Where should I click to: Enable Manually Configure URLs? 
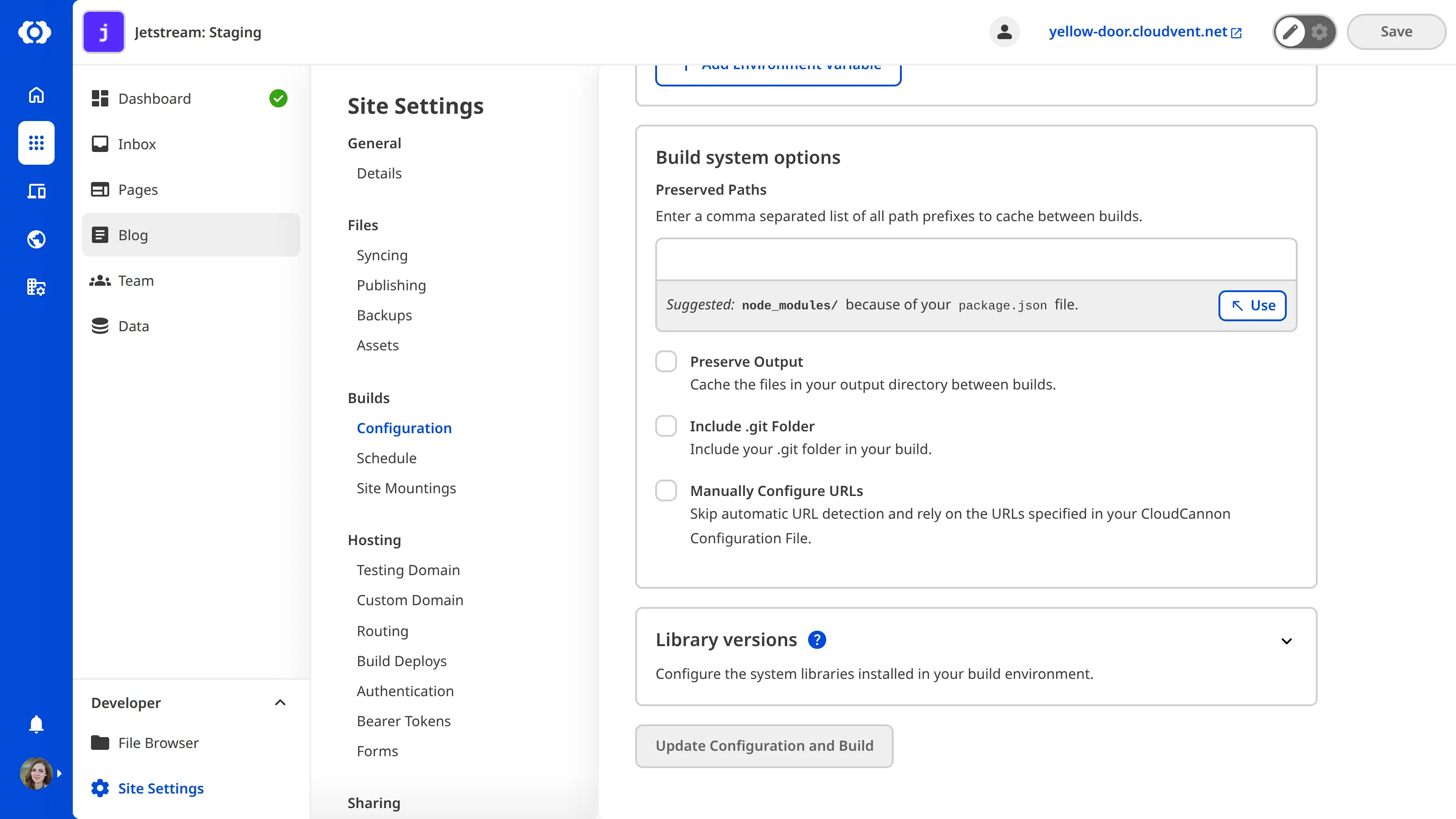[667, 490]
